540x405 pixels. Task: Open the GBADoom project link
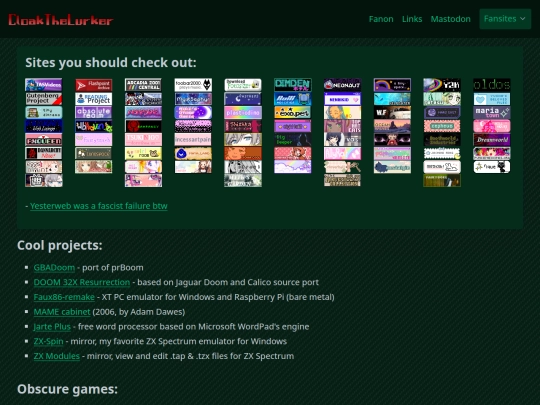coord(54,268)
